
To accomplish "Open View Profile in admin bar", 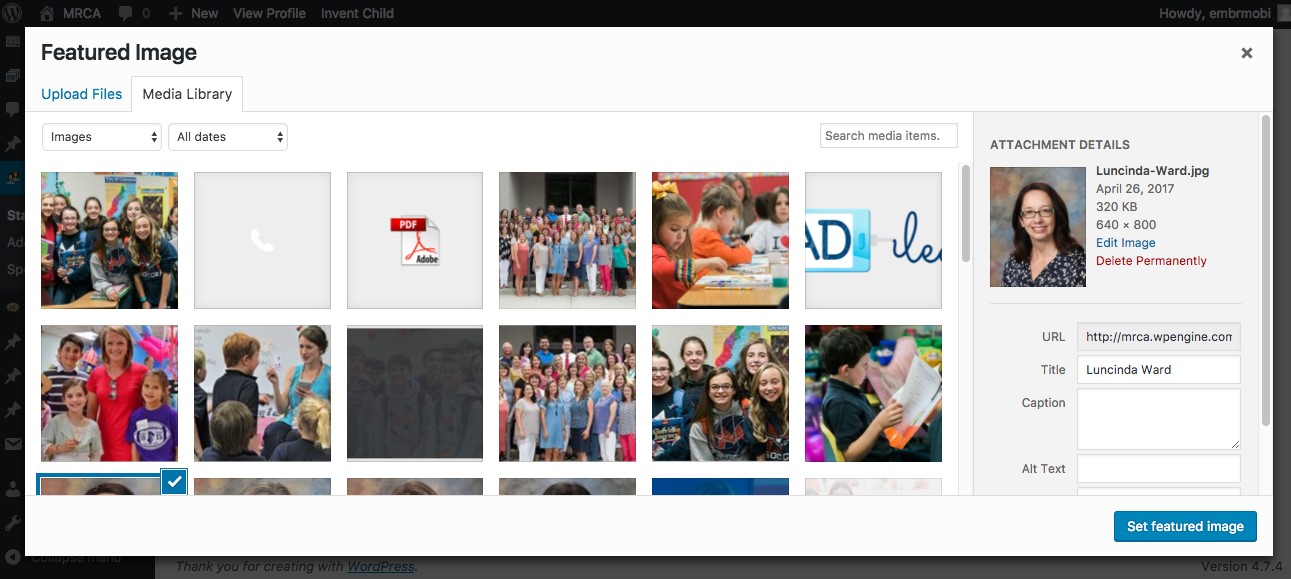I will (270, 13).
